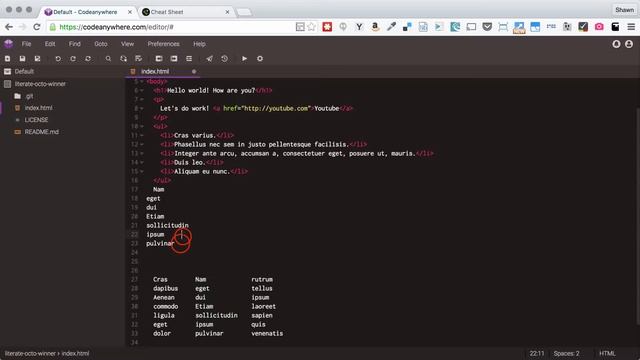Expand the .git folder

(29, 96)
